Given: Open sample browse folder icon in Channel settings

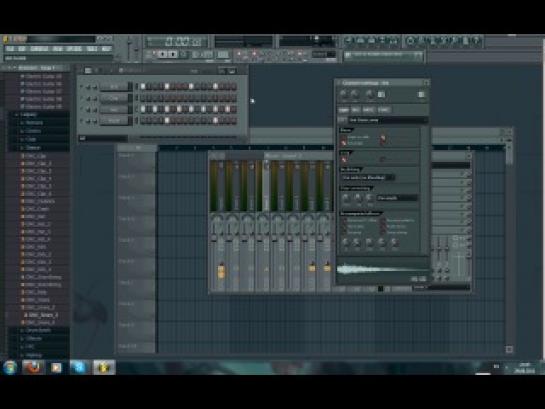Looking at the screenshot, I should click(x=342, y=120).
